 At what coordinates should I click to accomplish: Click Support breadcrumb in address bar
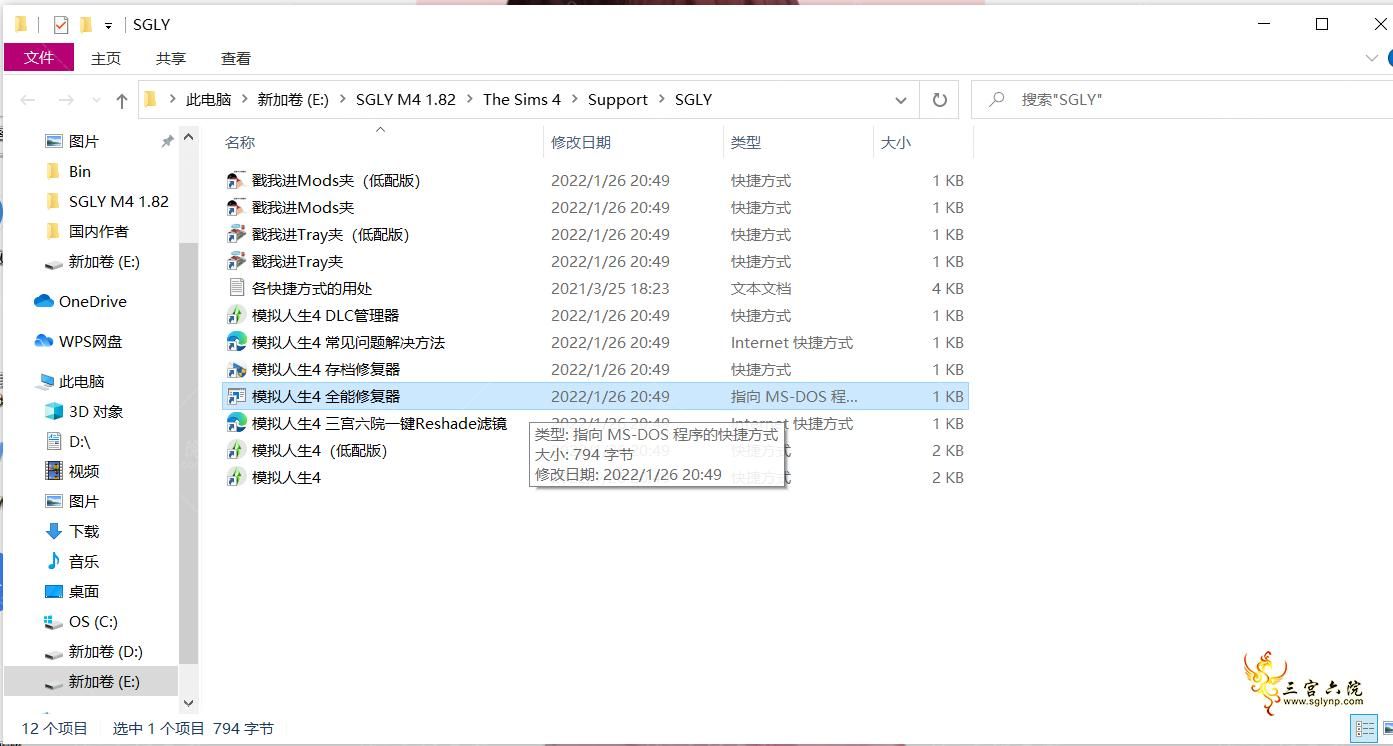click(618, 100)
